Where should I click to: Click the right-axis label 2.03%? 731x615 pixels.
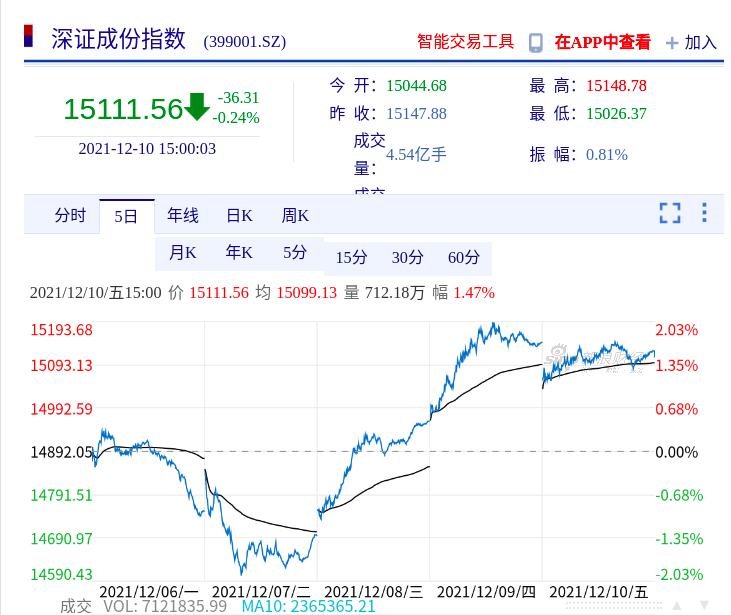point(676,330)
